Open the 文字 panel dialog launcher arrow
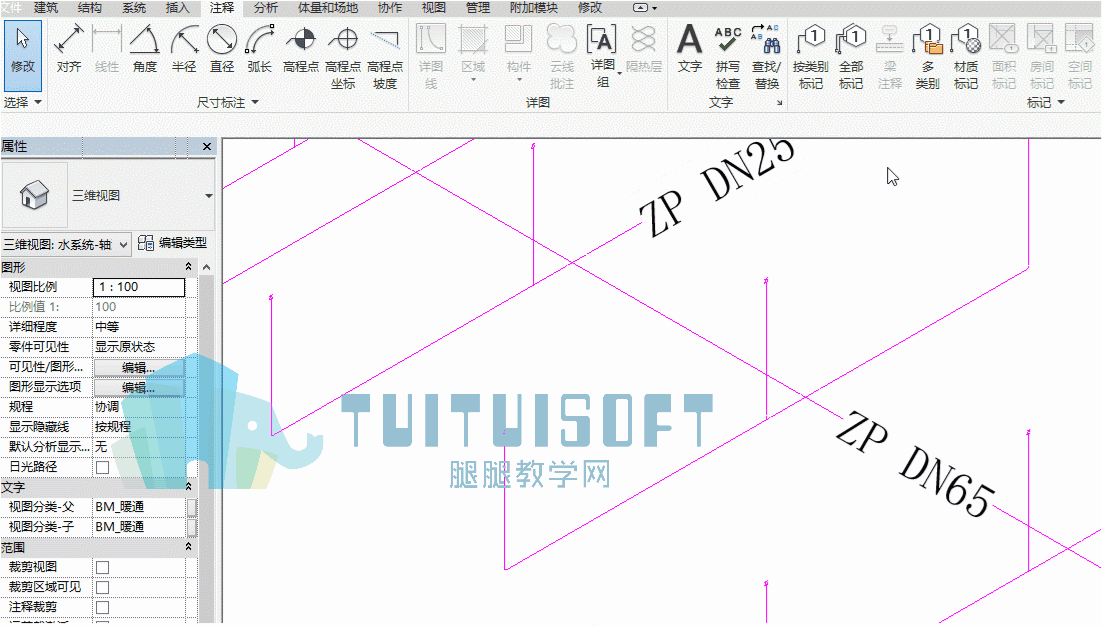The image size is (1102, 627). 779,103
